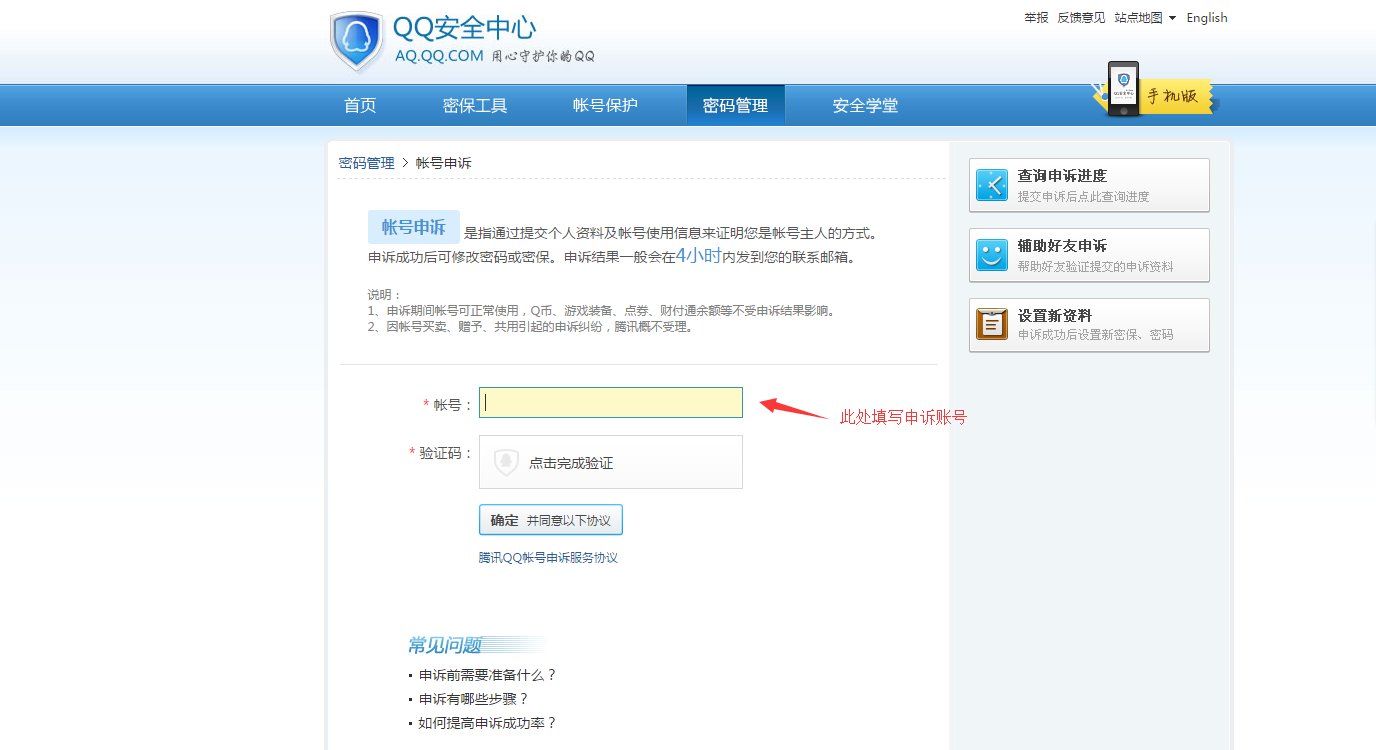The height and width of the screenshot is (750, 1376).
Task: Click the 设置新资料 title text
Action: (1054, 316)
